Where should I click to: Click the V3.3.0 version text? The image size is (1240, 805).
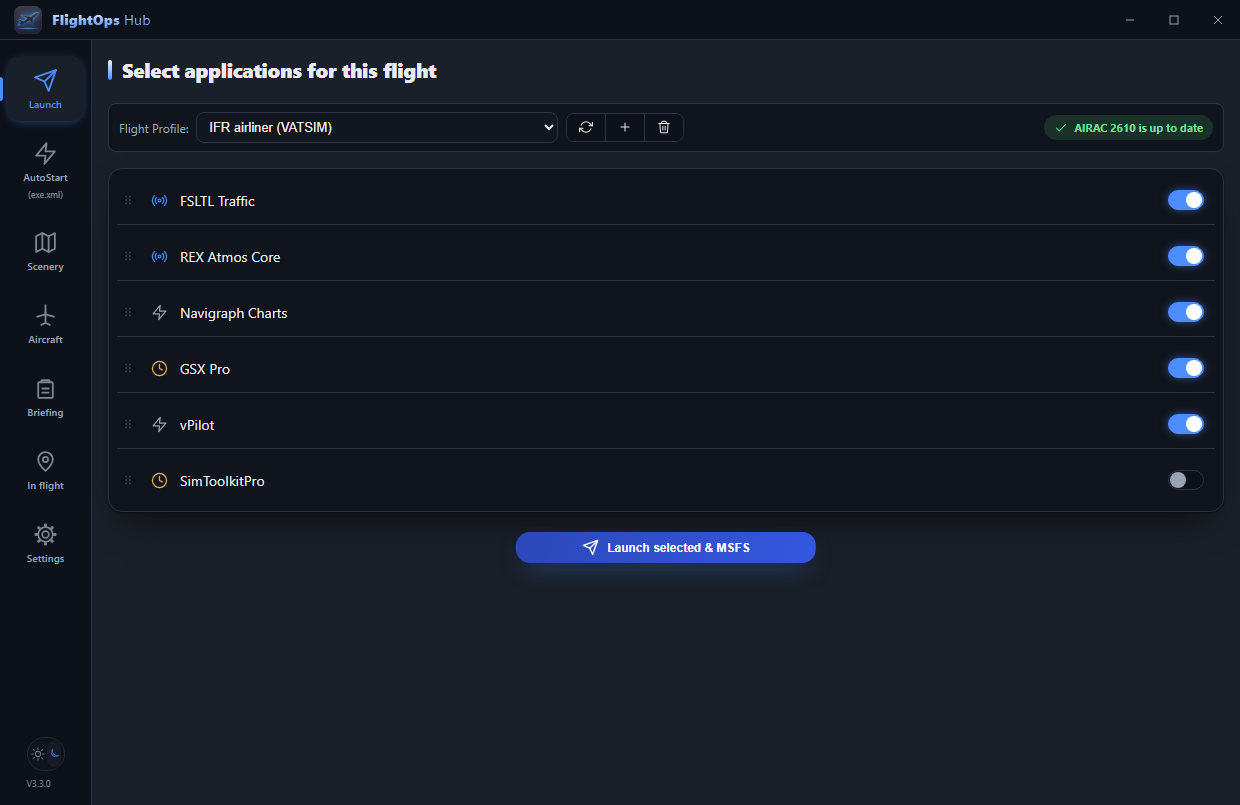39,783
